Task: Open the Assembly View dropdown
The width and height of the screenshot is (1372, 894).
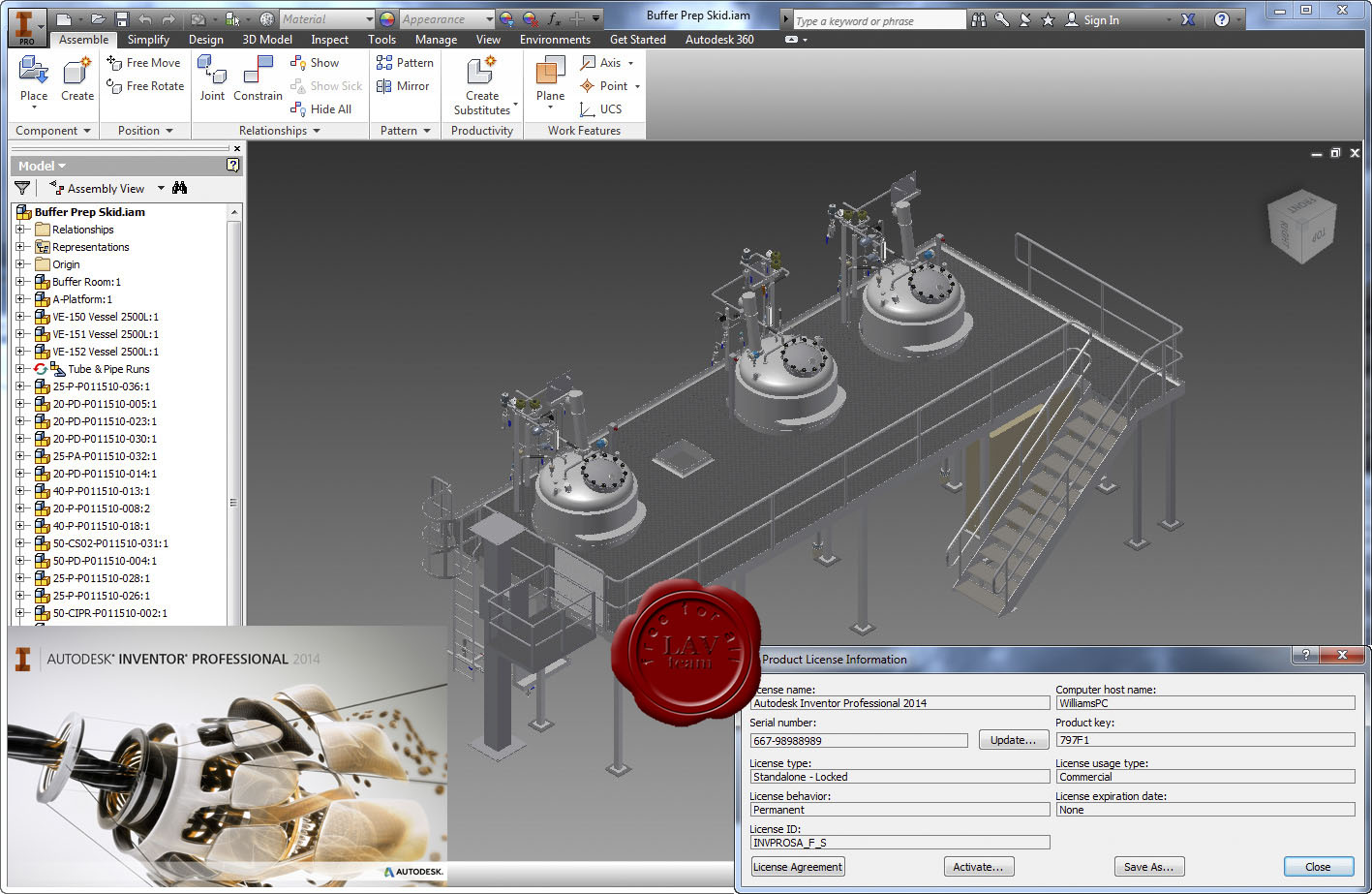Action: (x=161, y=189)
